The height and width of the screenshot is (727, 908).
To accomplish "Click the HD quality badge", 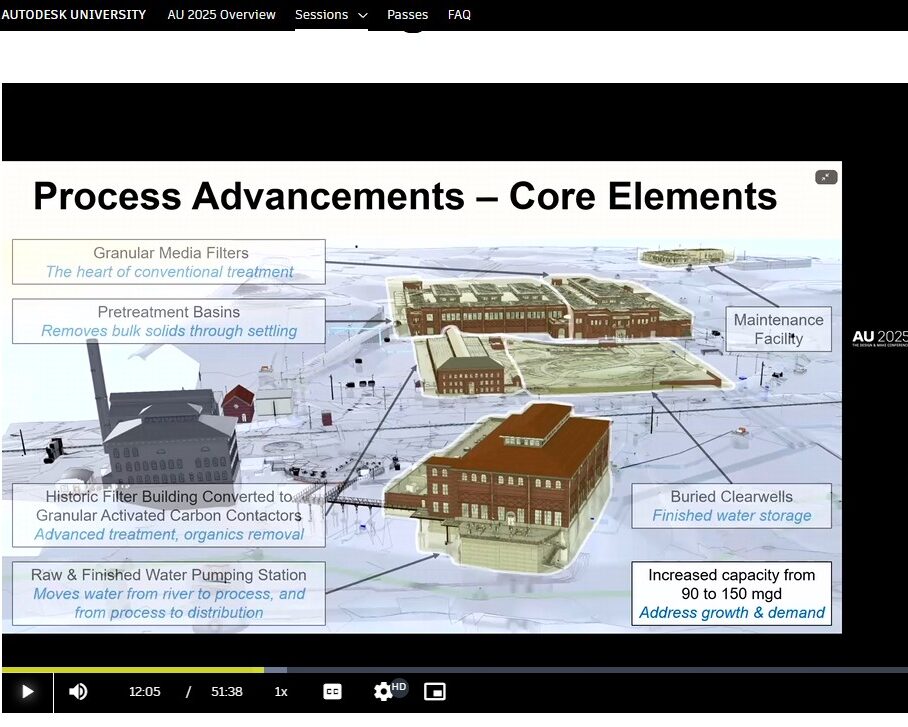I will point(399,686).
